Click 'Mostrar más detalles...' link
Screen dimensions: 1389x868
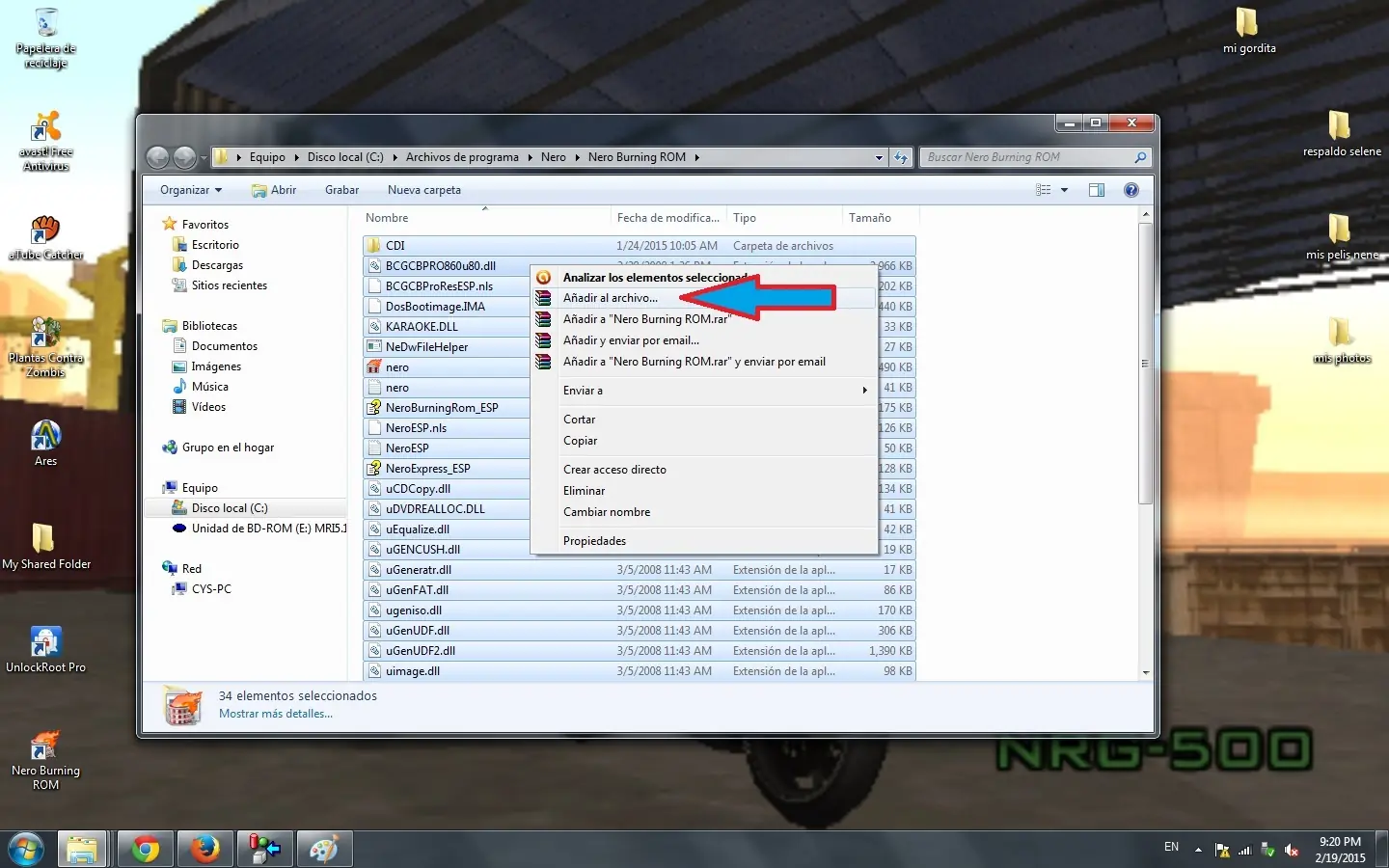276,714
